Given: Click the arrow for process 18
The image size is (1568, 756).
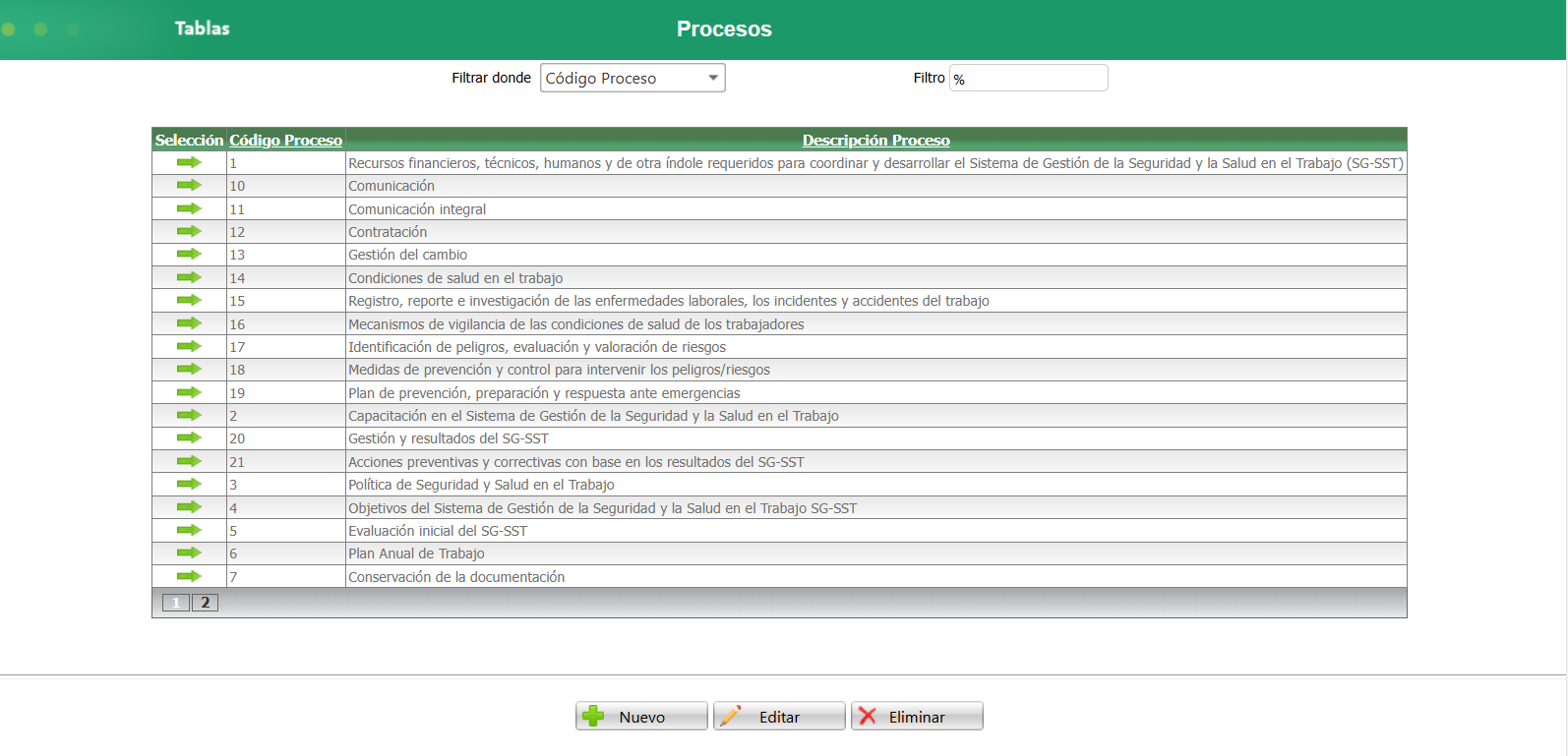Looking at the screenshot, I should pyautogui.click(x=189, y=369).
